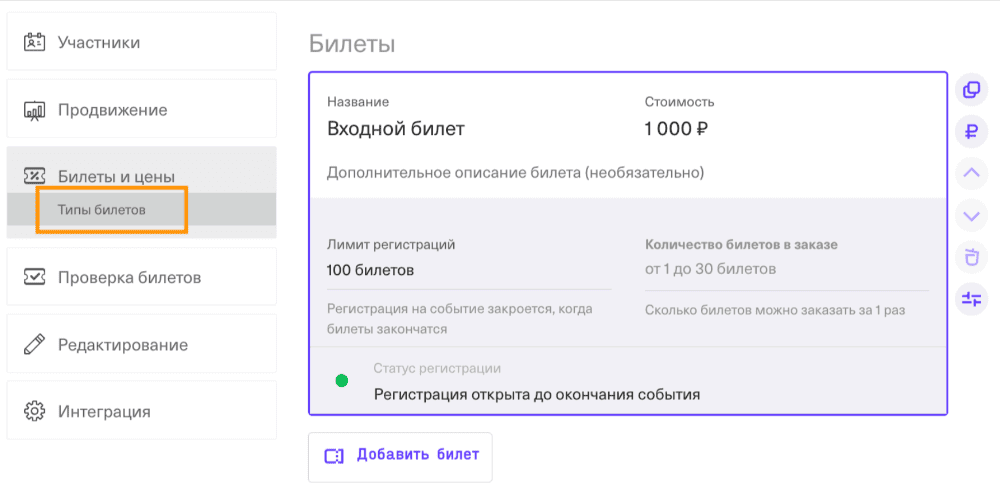Click the Редактирование pencil icon
1000x492 pixels.
[34, 345]
